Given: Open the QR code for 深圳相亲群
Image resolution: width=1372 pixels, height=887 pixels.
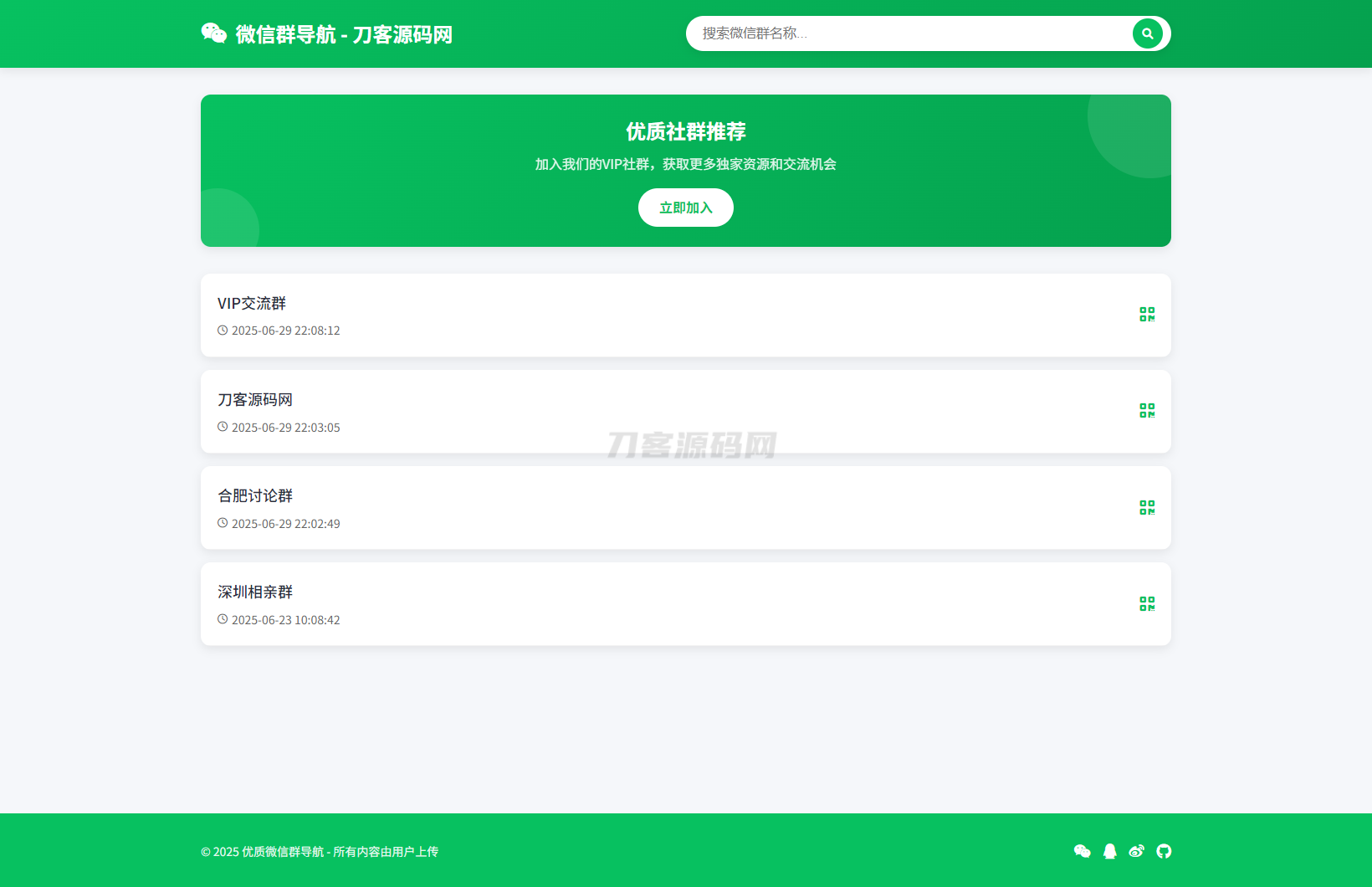Looking at the screenshot, I should point(1147,603).
